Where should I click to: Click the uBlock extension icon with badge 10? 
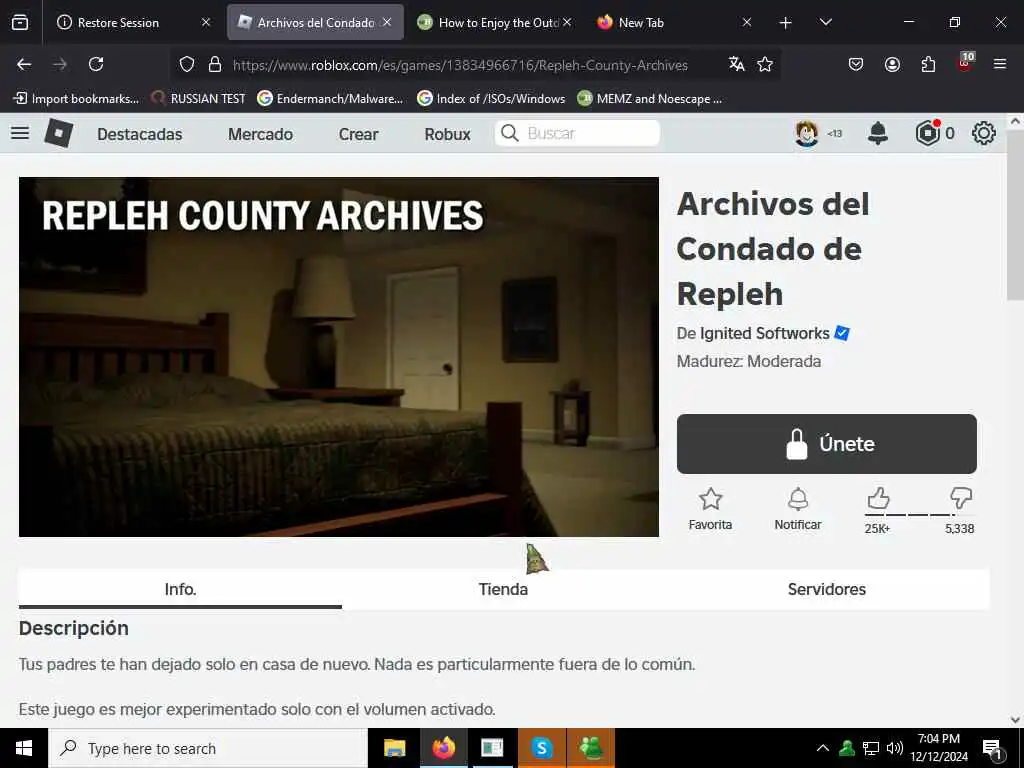(x=965, y=63)
